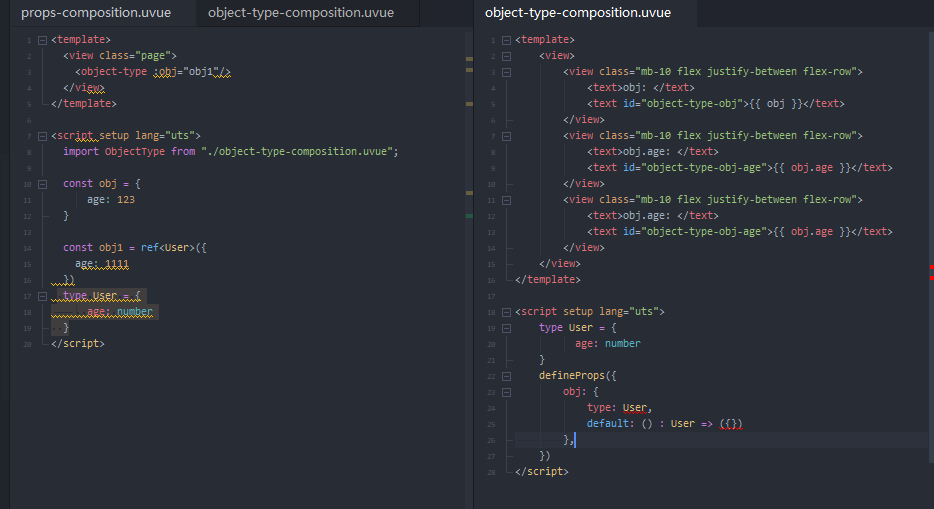The width and height of the screenshot is (934, 509).
Task: Collapse the template block on right pane line 1
Action: coord(506,40)
